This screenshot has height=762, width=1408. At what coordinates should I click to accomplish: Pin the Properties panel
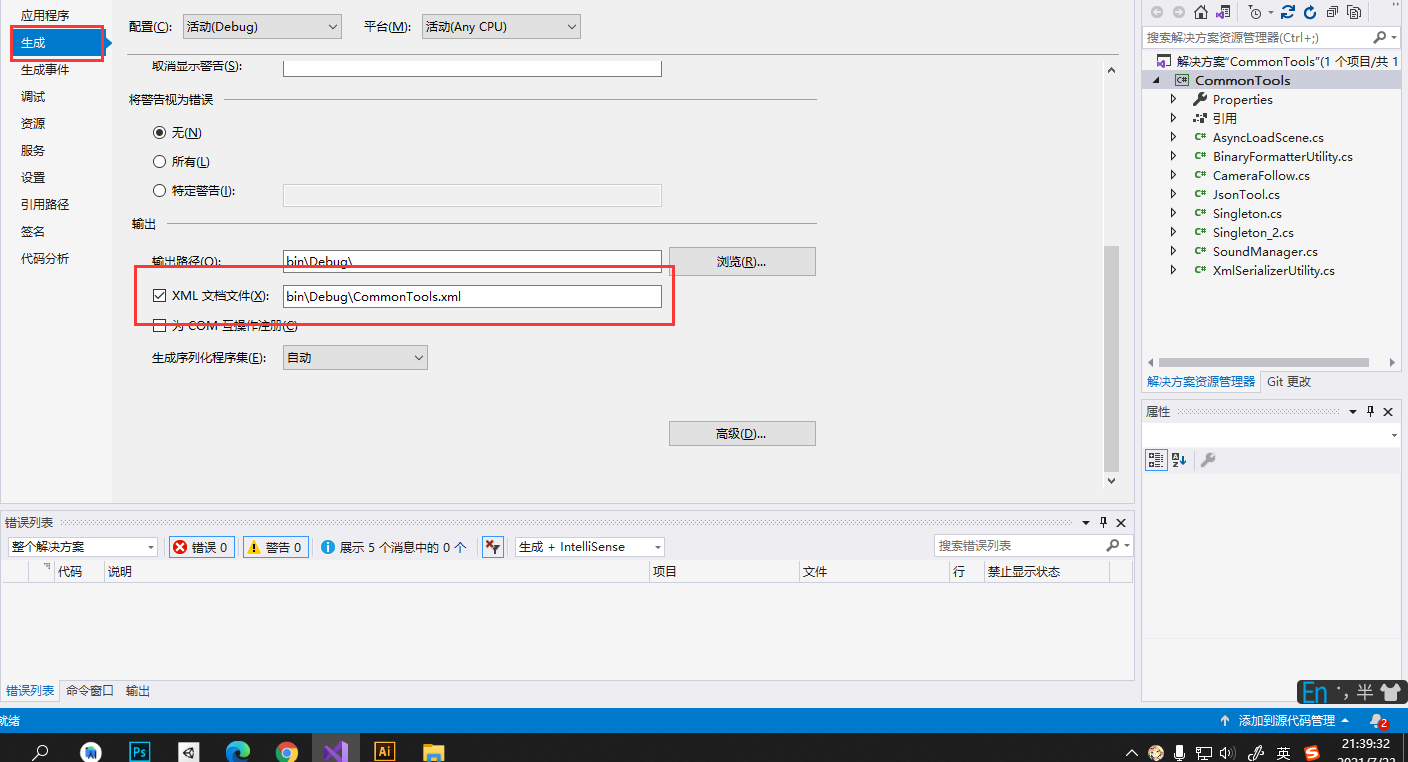tap(1371, 412)
